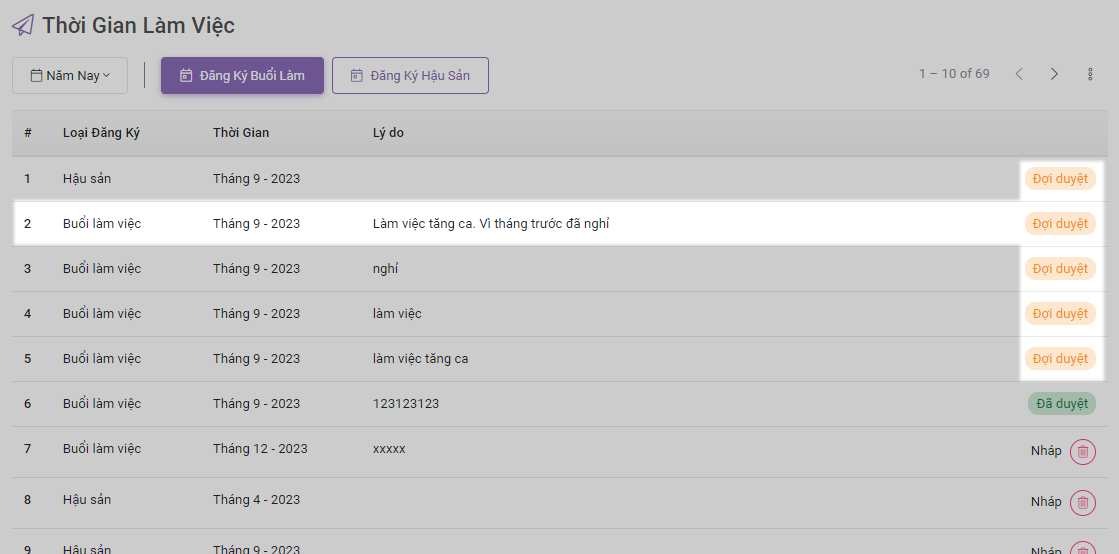Delete the draft row for Tháng 12 - 2023
The image size is (1119, 554).
[x=1082, y=452]
